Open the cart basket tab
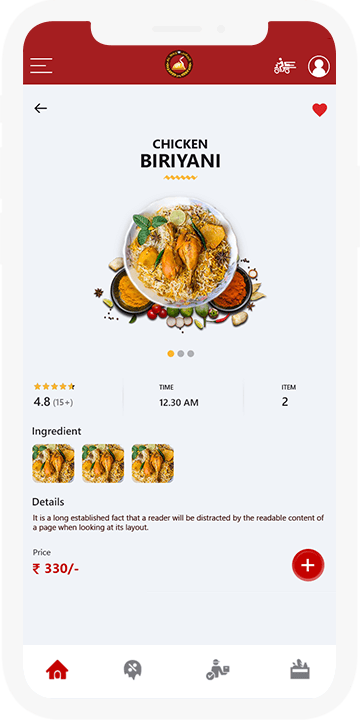The image size is (360, 720). coord(300,669)
